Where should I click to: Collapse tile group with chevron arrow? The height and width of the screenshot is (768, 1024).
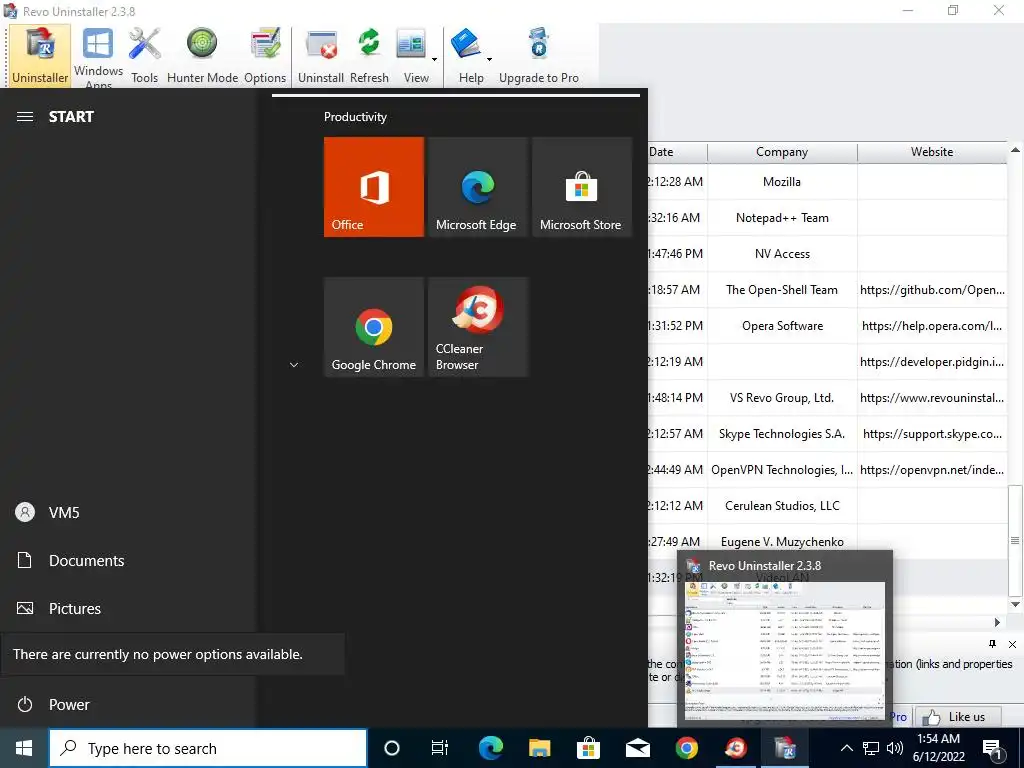tap(294, 365)
